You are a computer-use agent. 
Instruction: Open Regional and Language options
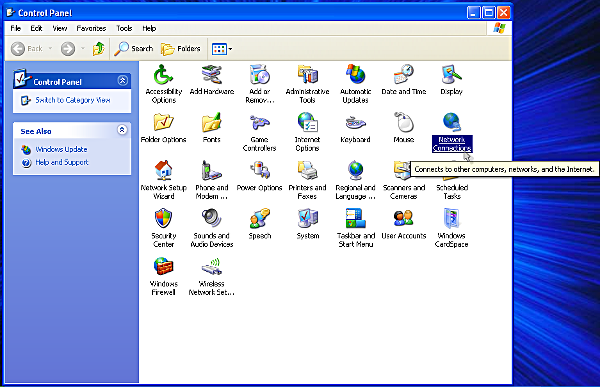(355, 180)
